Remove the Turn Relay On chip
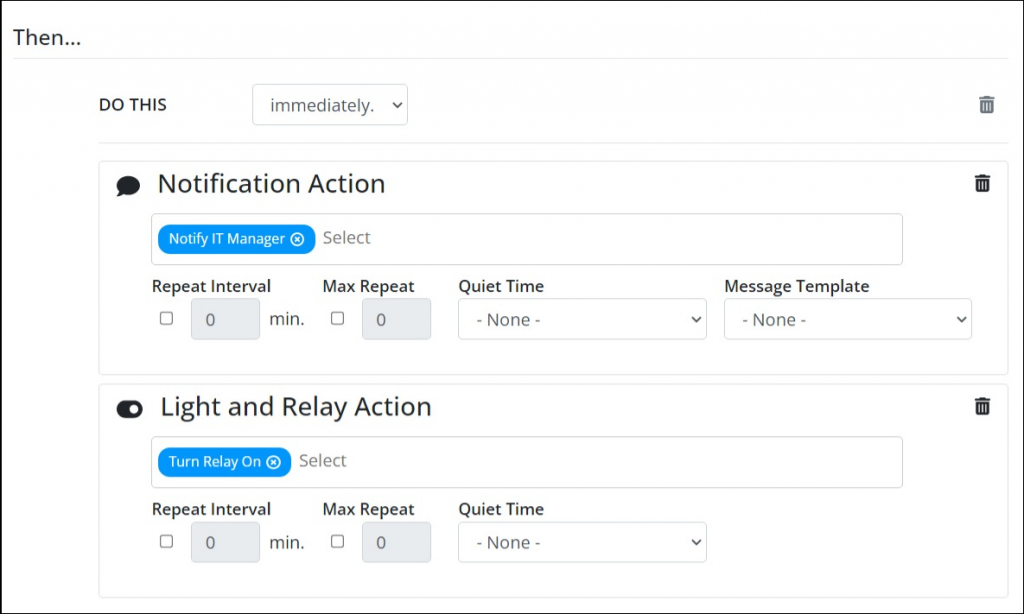The image size is (1024, 614). point(275,461)
